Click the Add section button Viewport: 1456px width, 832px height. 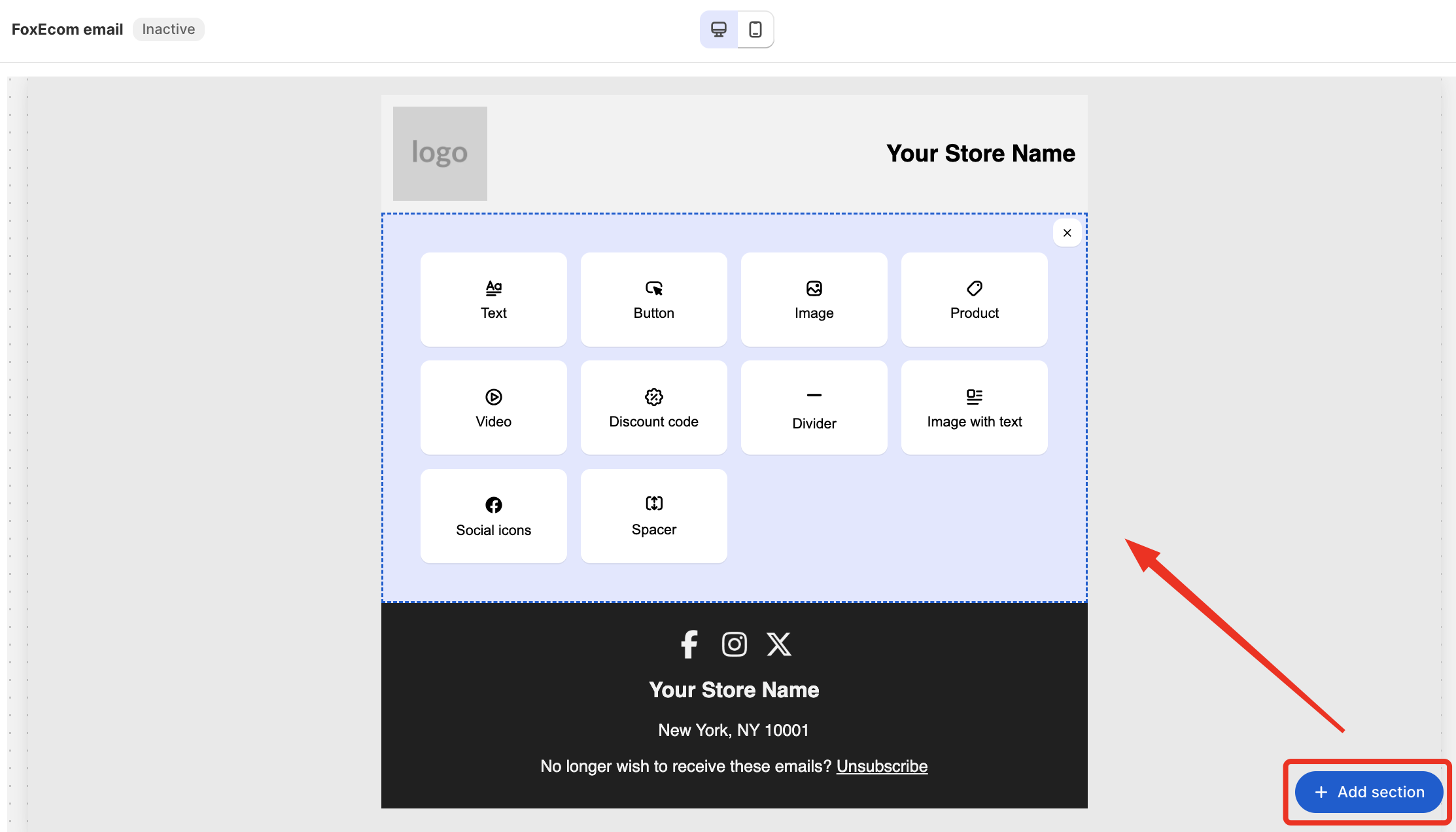tap(1368, 792)
